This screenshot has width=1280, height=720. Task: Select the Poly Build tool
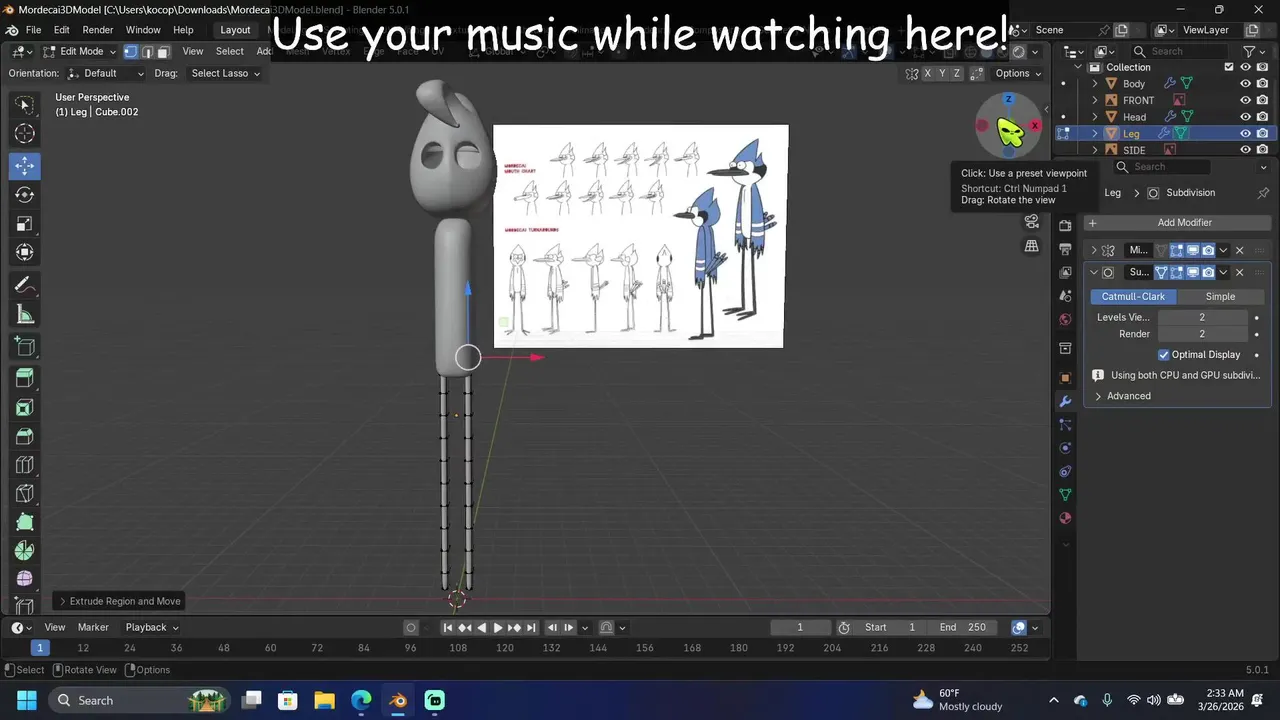tap(25, 522)
